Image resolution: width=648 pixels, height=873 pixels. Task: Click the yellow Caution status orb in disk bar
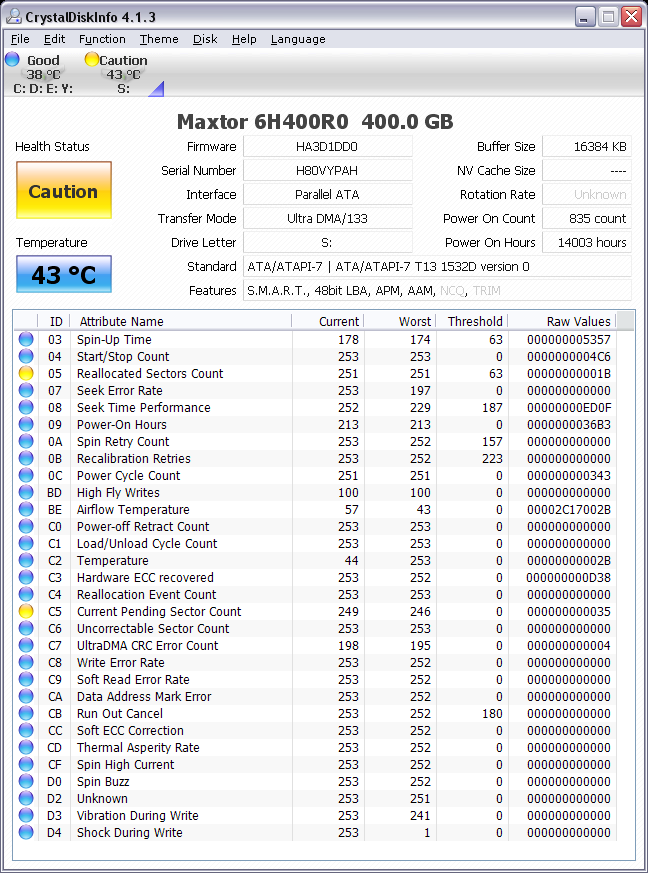[x=91, y=59]
